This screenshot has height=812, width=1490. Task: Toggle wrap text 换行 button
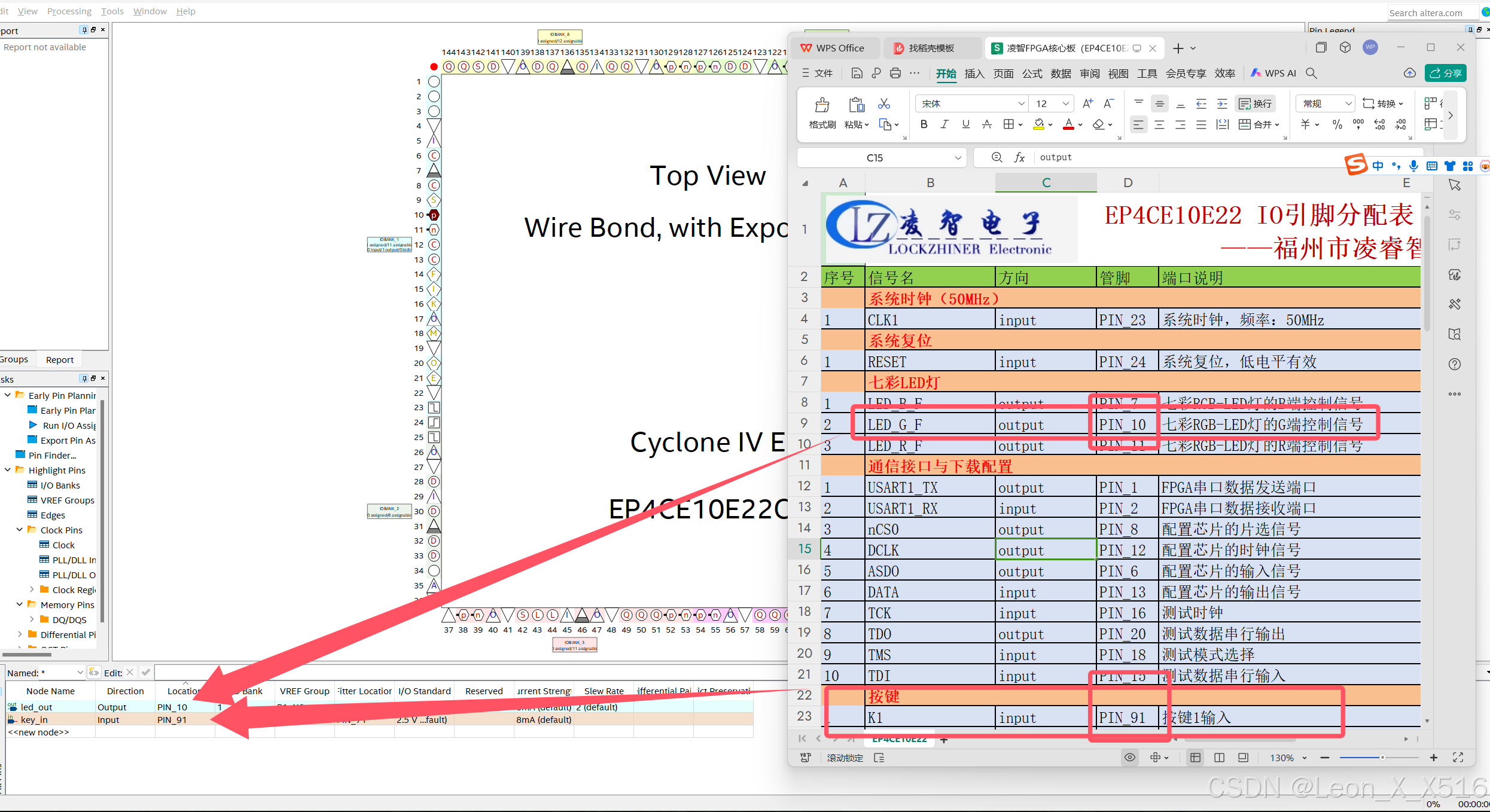pyautogui.click(x=1256, y=103)
